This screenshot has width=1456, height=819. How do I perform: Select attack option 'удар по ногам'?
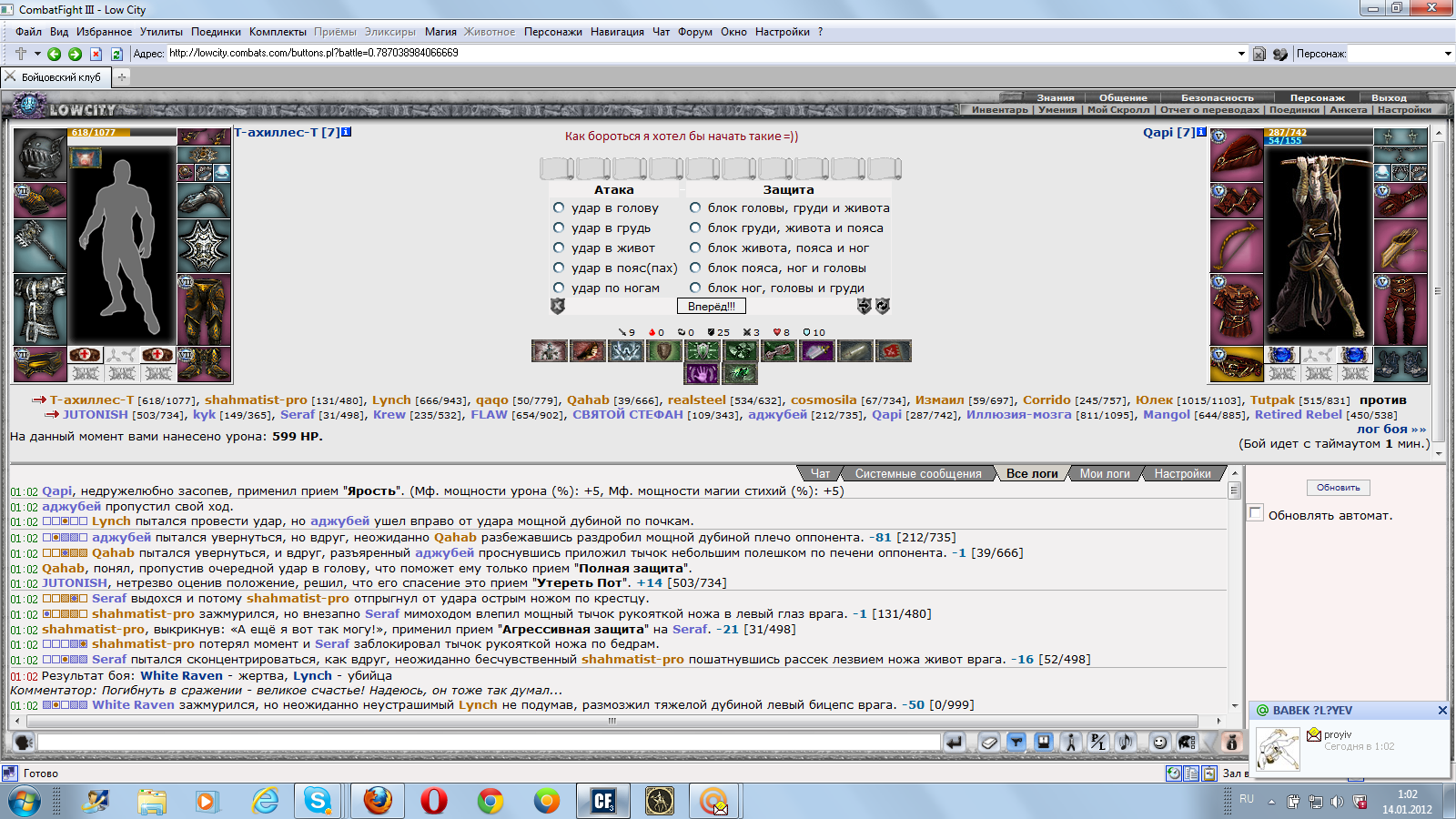(559, 288)
